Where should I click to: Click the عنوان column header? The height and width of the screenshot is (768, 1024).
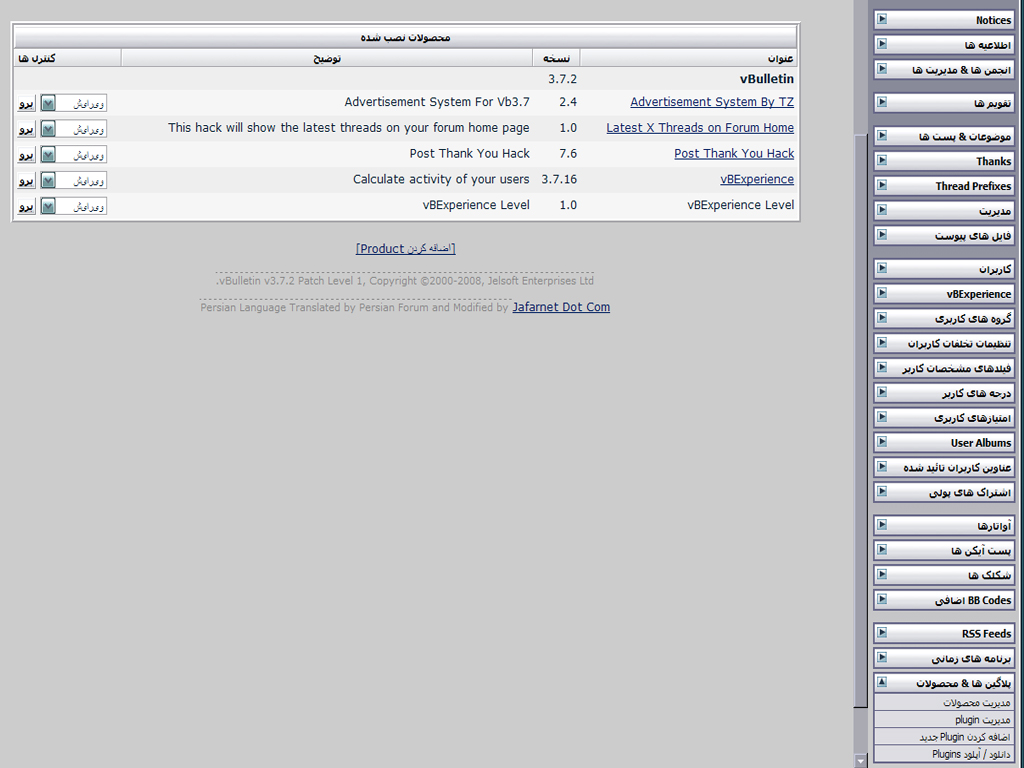[x=688, y=58]
